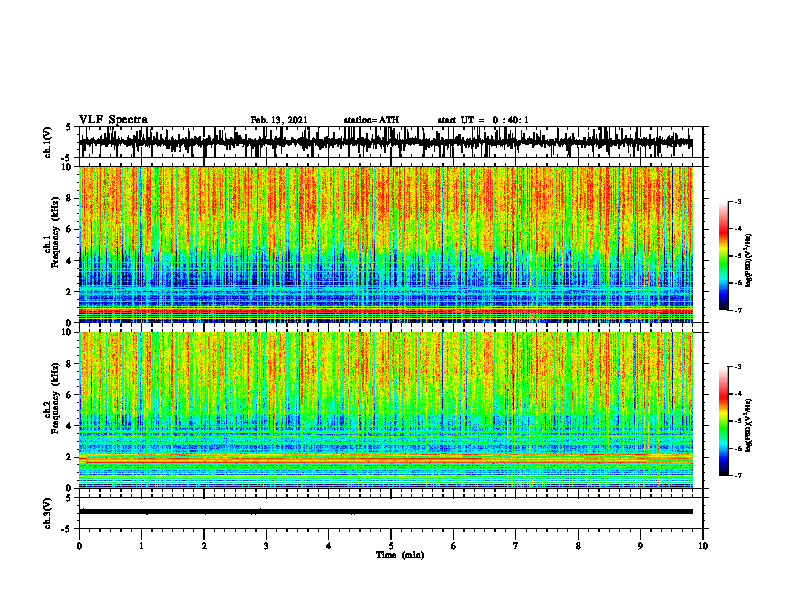792x612 pixels.
Task: Click the 'ch.3(V)' waveform axis label
Action: [x=48, y=514]
